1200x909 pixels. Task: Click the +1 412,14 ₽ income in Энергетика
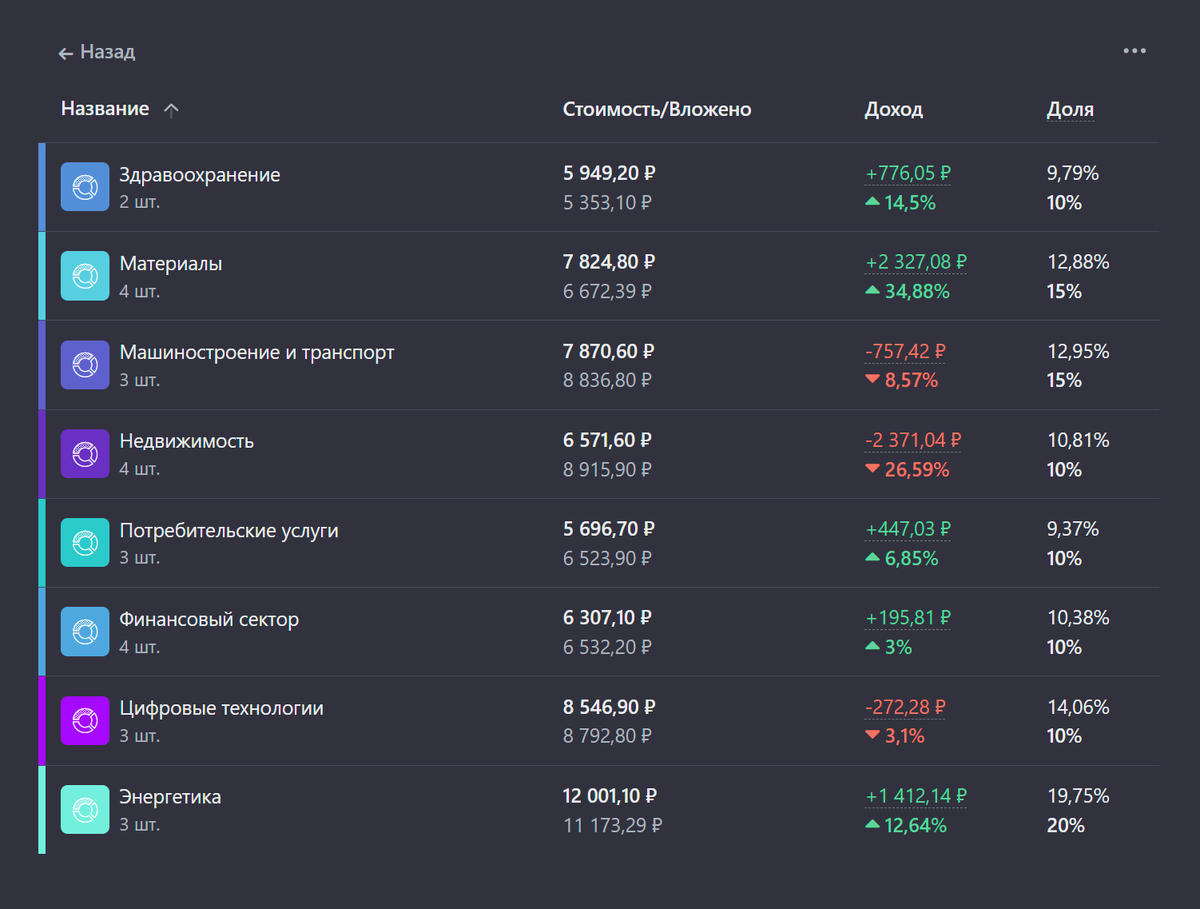(x=915, y=797)
